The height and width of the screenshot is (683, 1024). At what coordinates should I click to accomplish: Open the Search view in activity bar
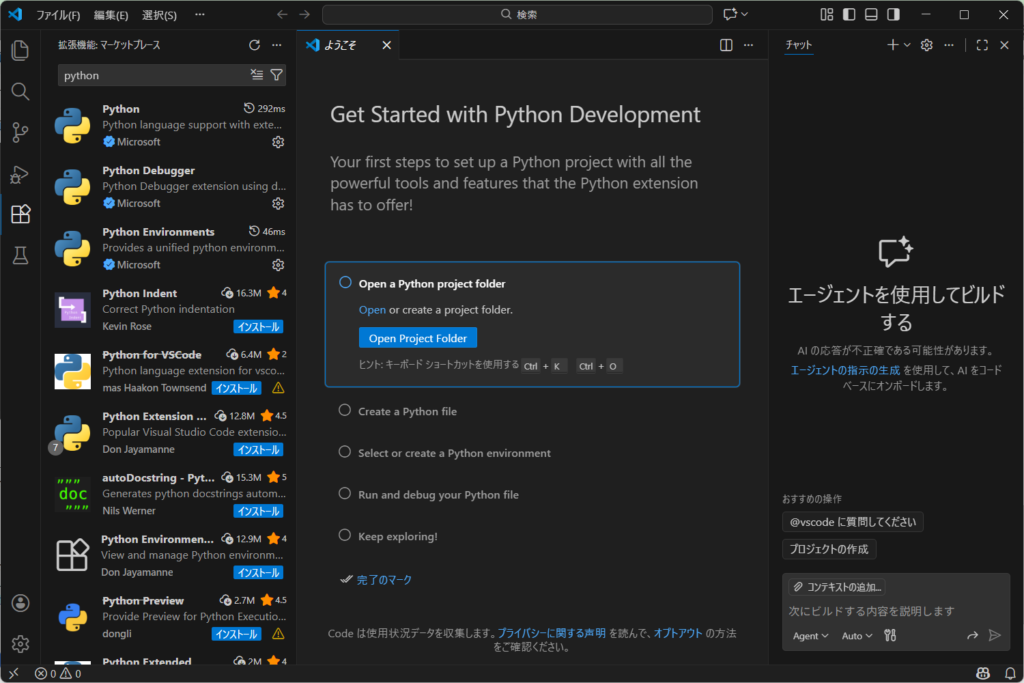20,91
